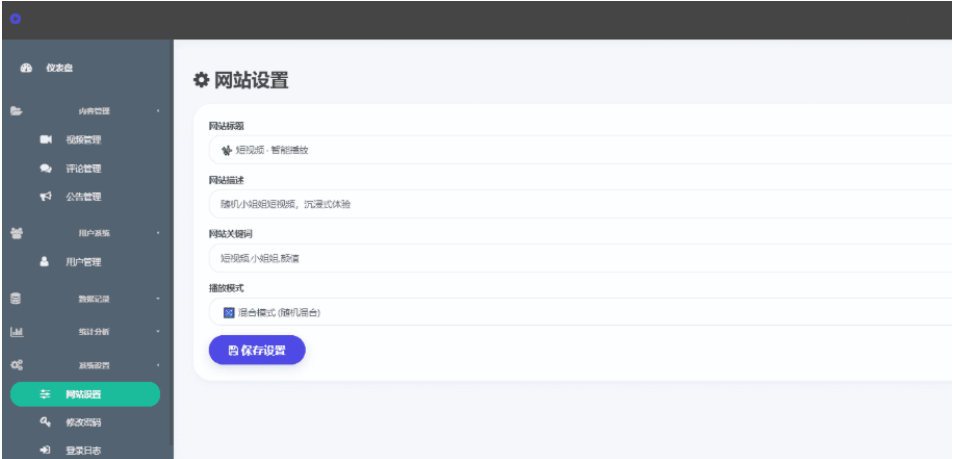Viewport: 953px width, 459px height.
Task: Open the 播放模式 dropdown showing 混合模式
Action: [x=580, y=312]
